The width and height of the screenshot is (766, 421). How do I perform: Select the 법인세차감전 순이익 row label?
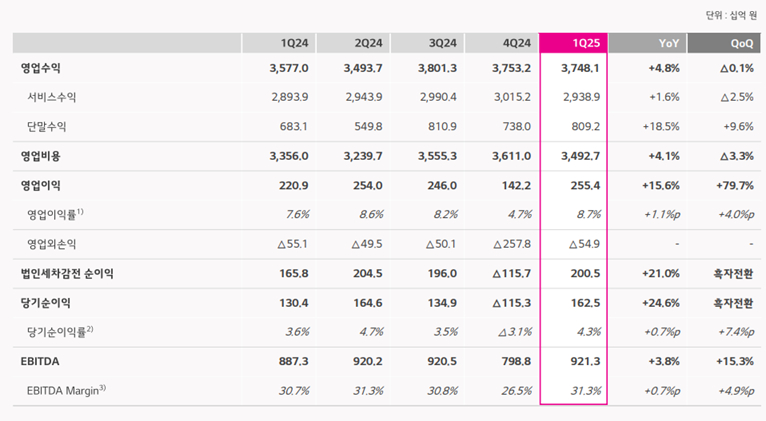tap(67, 273)
